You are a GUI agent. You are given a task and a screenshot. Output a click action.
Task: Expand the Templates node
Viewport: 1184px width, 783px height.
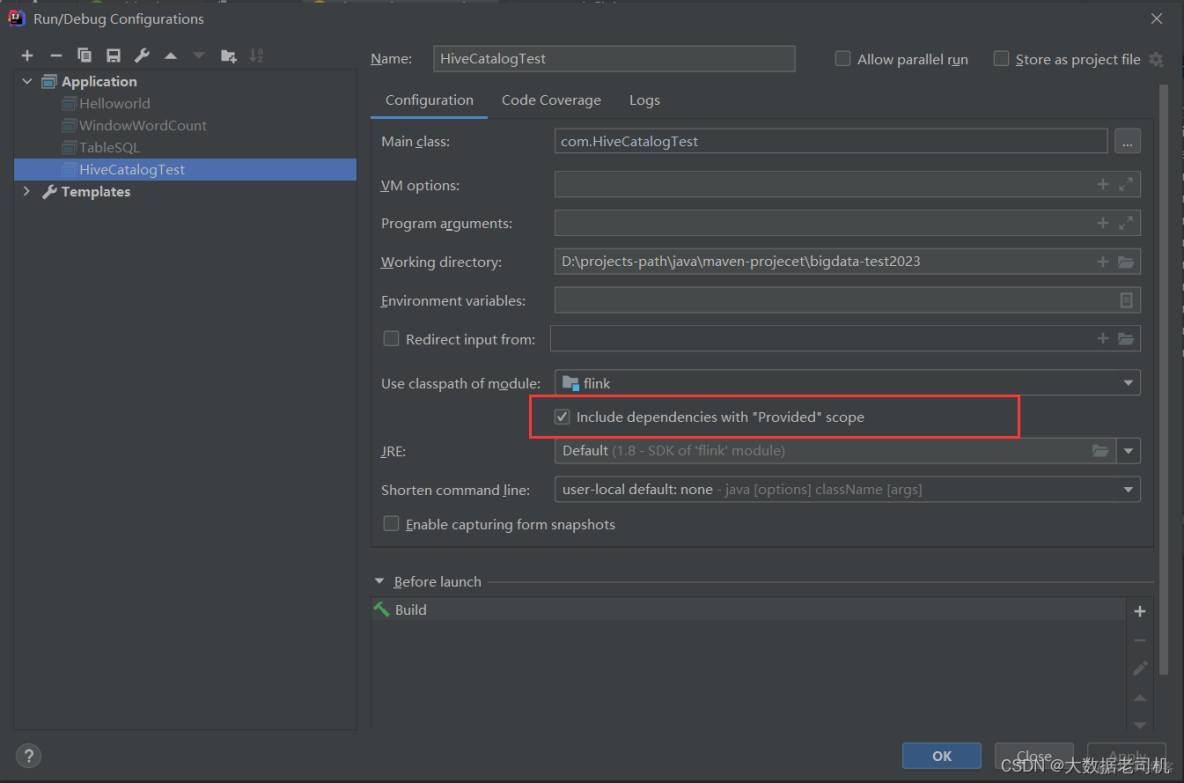pyautogui.click(x=26, y=191)
